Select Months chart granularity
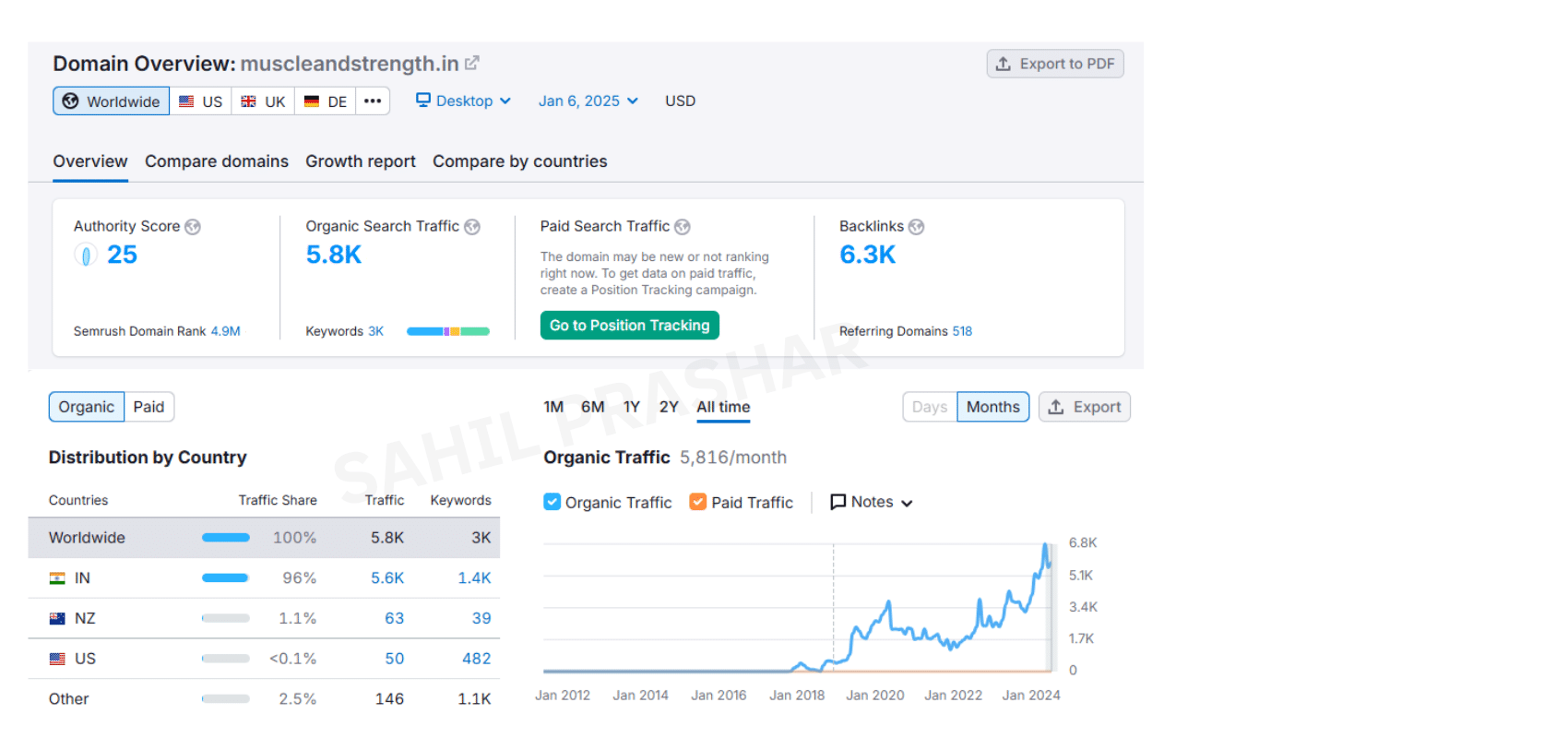Viewport: 1568px width, 738px height. 993,407
